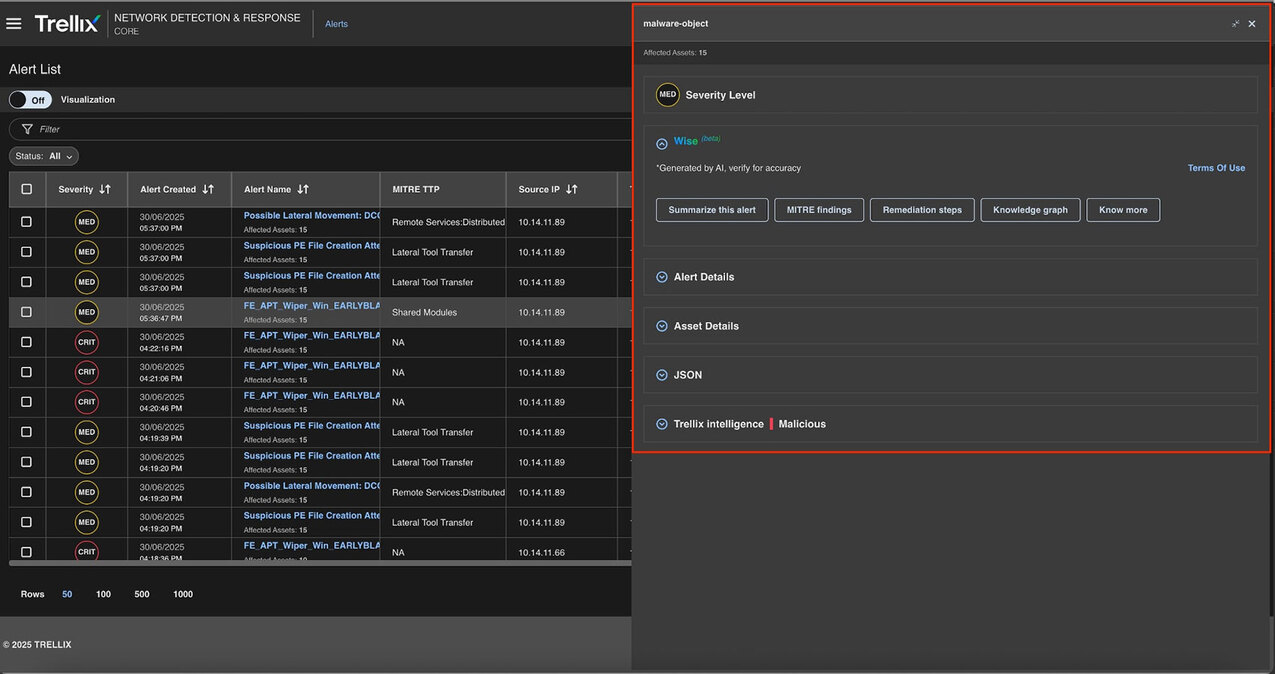Open the FE_APT_Wiper alert from 05:36:47 PM
The height and width of the screenshot is (674, 1275).
point(312,306)
